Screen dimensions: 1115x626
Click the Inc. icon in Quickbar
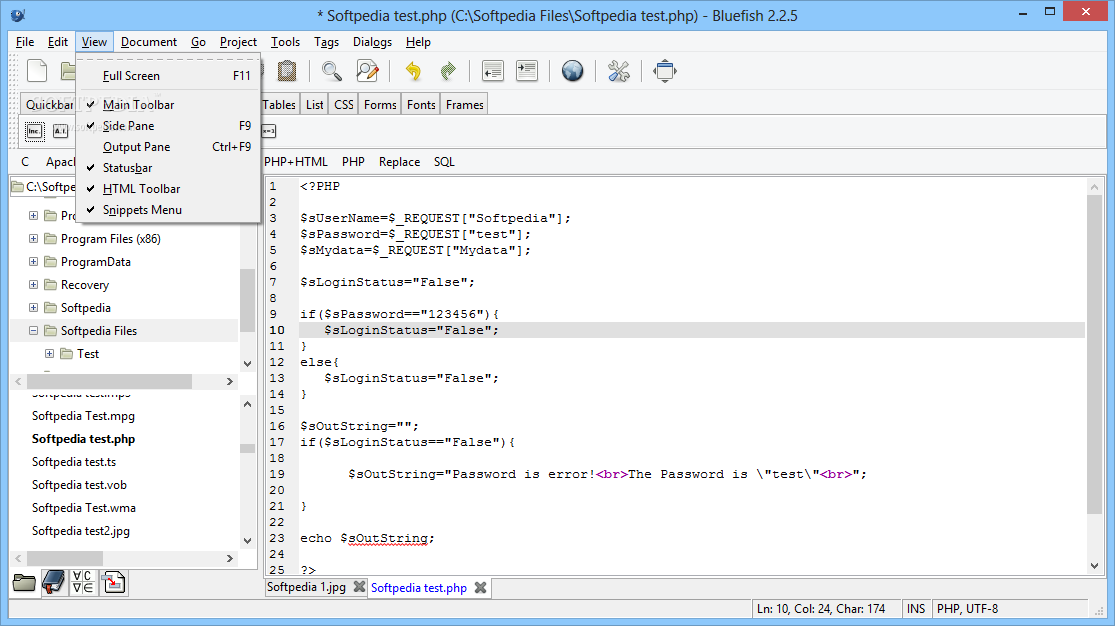(34, 132)
